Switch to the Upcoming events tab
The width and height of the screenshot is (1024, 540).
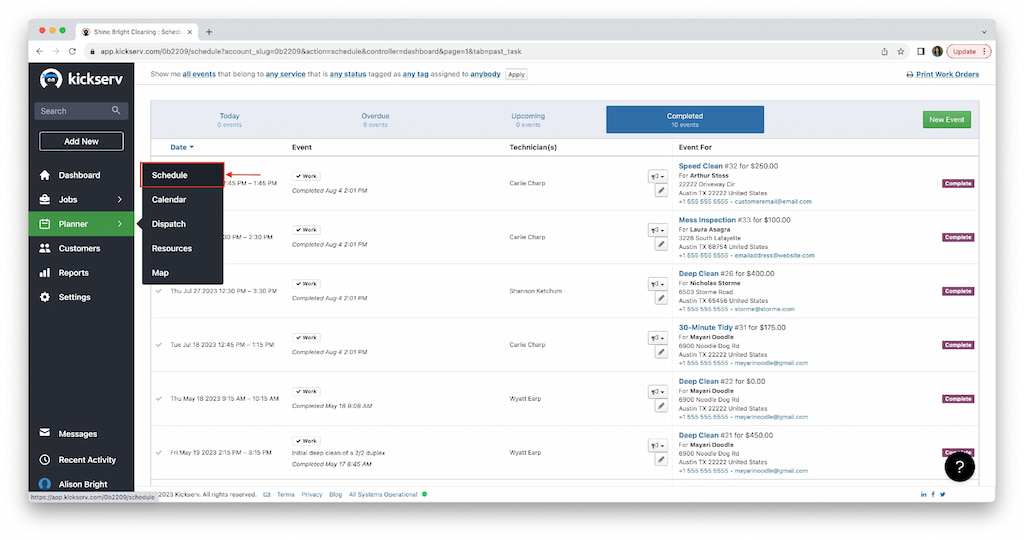point(528,119)
